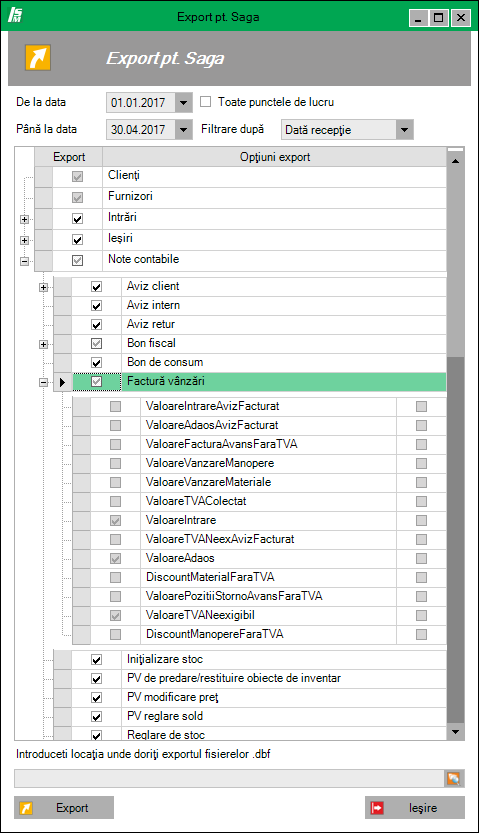Screen dimensions: 479x833
Task: Click the folder browse icon for .dbf location
Action: tap(454, 779)
